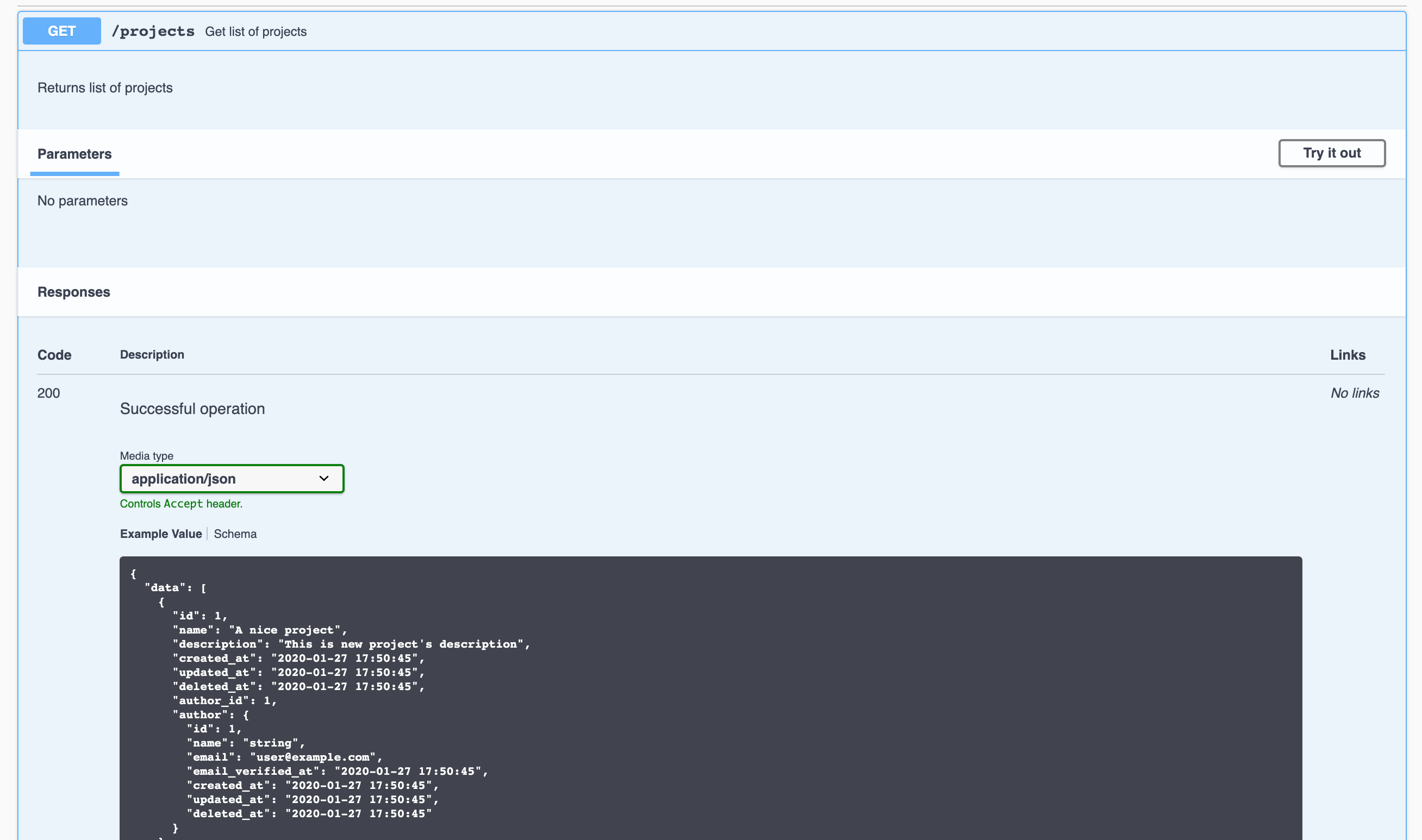Click the user@example.com value in JSON
The width and height of the screenshot is (1422, 840).
[313, 757]
